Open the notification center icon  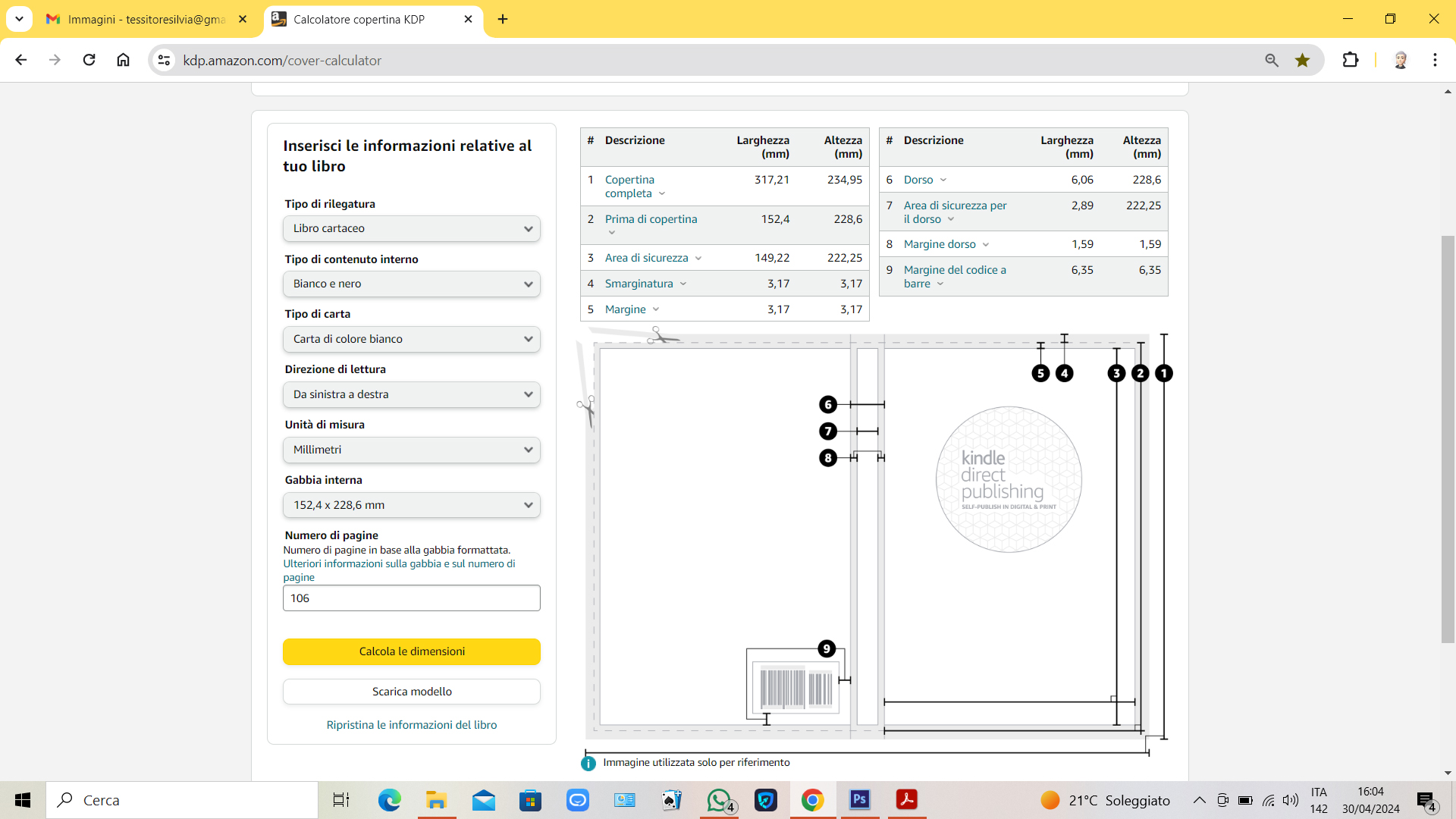pyautogui.click(x=1426, y=801)
